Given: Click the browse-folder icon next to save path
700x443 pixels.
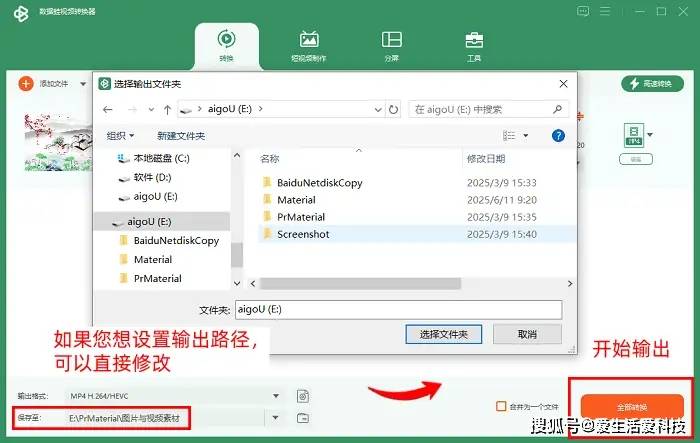Looking at the screenshot, I should (302, 417).
